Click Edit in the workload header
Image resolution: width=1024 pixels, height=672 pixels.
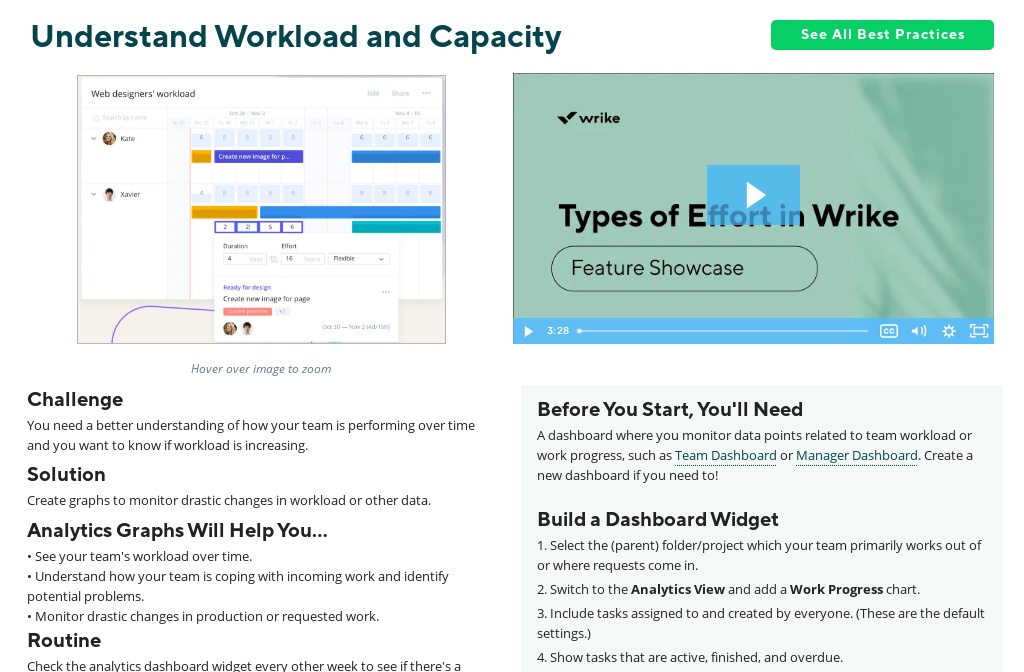tap(373, 93)
